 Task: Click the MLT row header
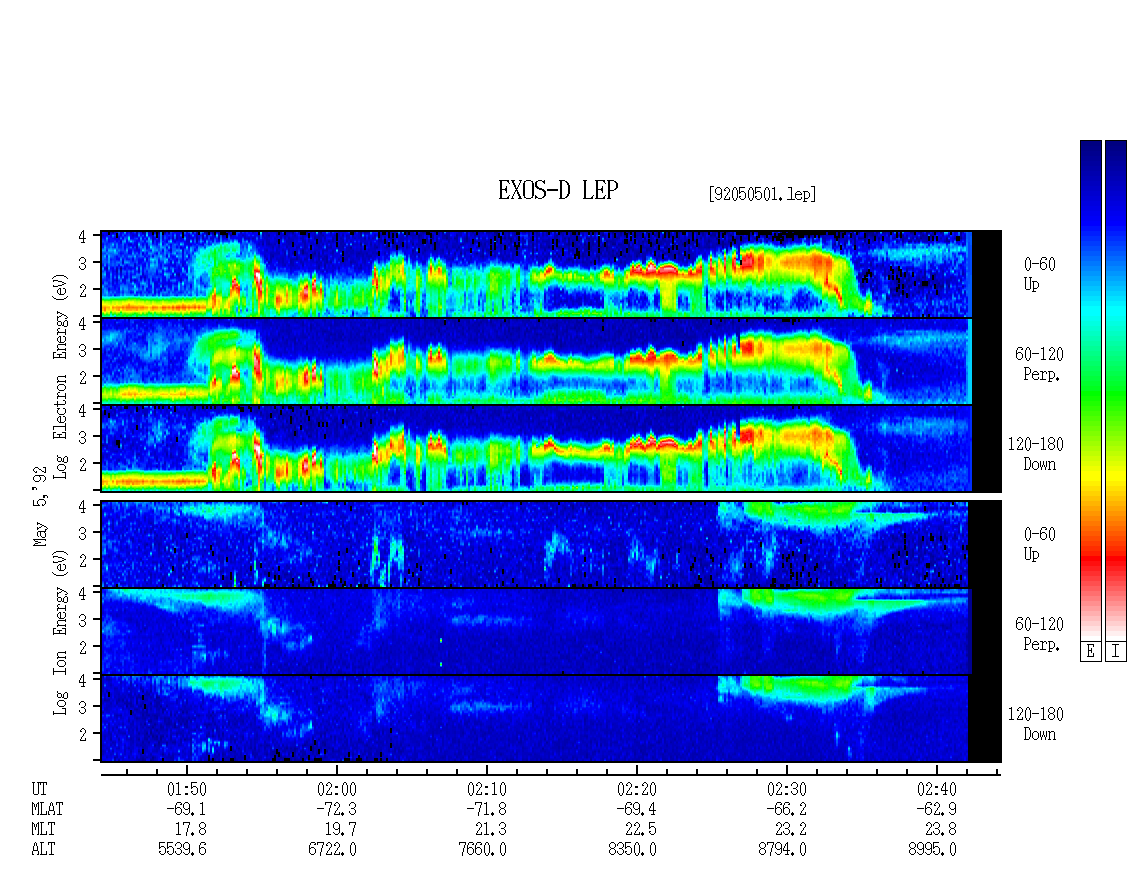coord(43,830)
